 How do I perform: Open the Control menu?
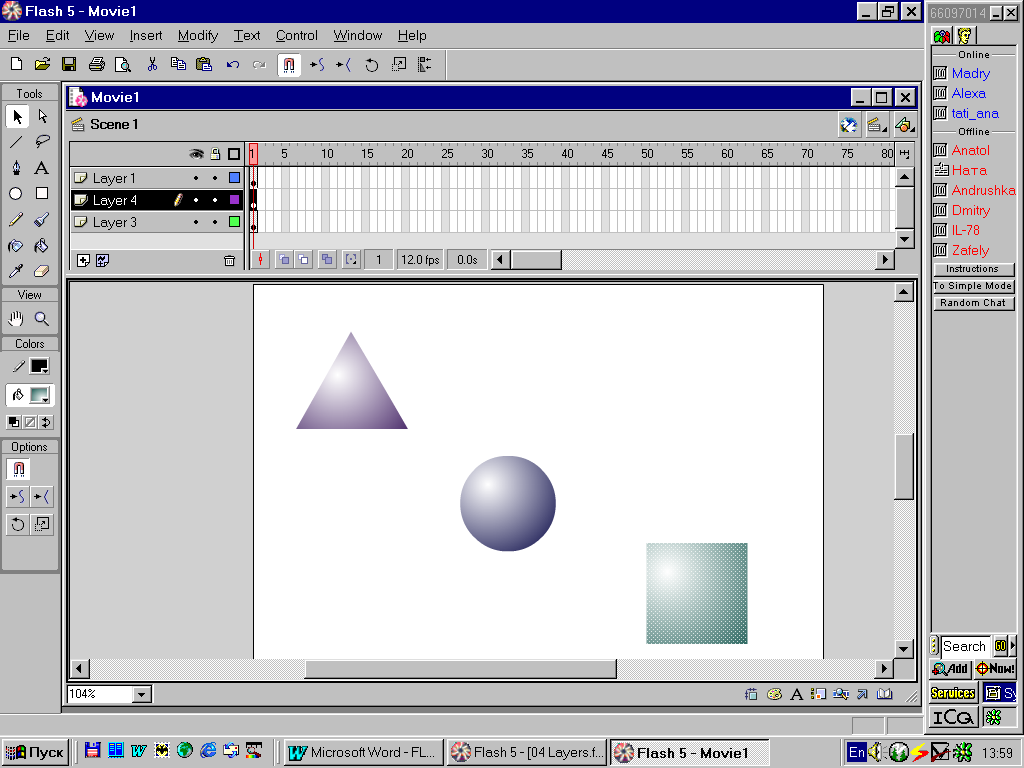pyautogui.click(x=296, y=35)
